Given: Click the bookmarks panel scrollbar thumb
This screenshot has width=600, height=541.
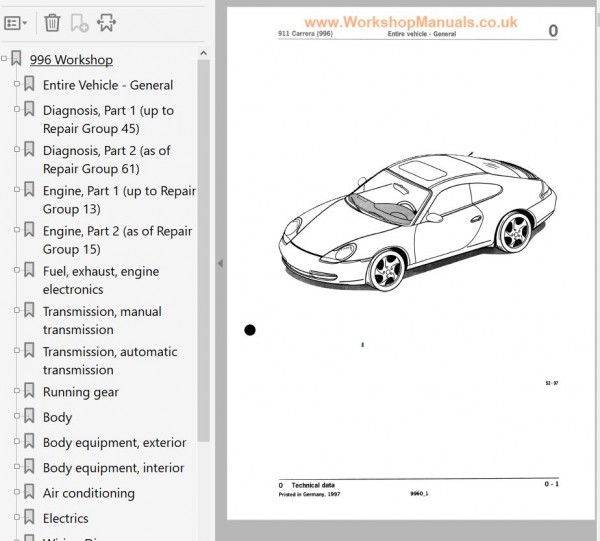Looking at the screenshot, I should coord(204,251).
